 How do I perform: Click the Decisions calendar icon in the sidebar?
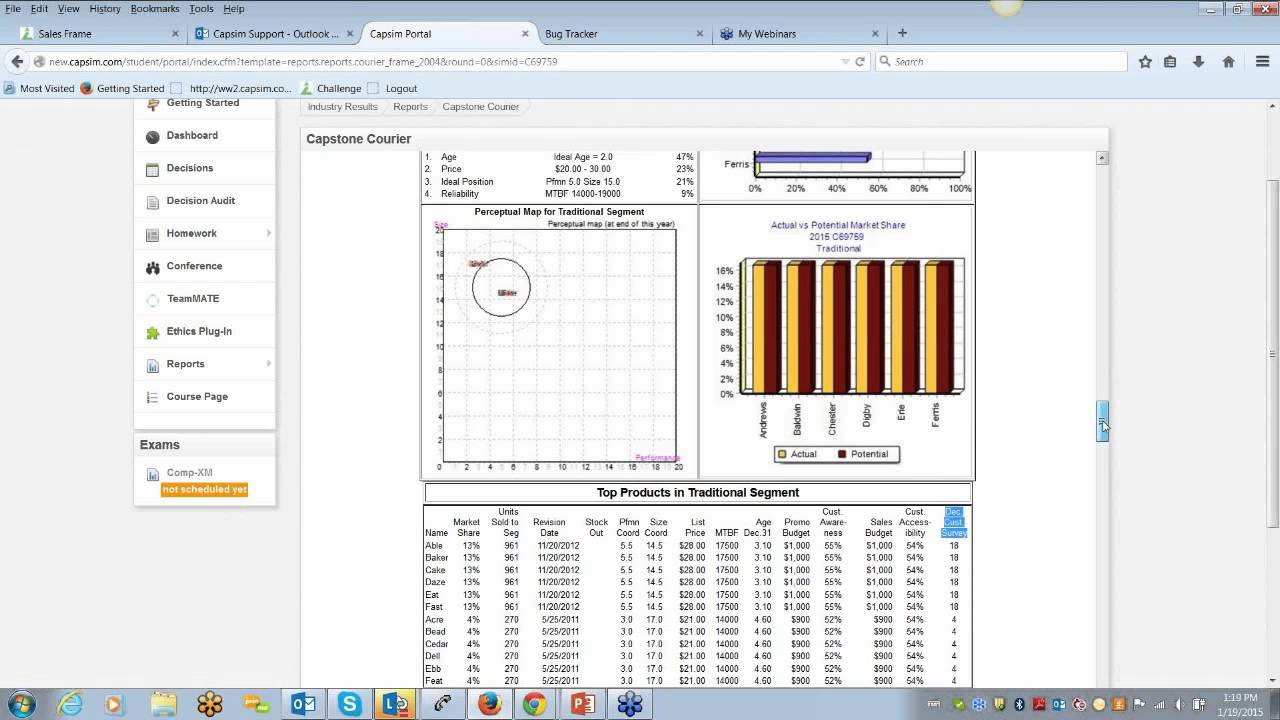click(x=152, y=169)
